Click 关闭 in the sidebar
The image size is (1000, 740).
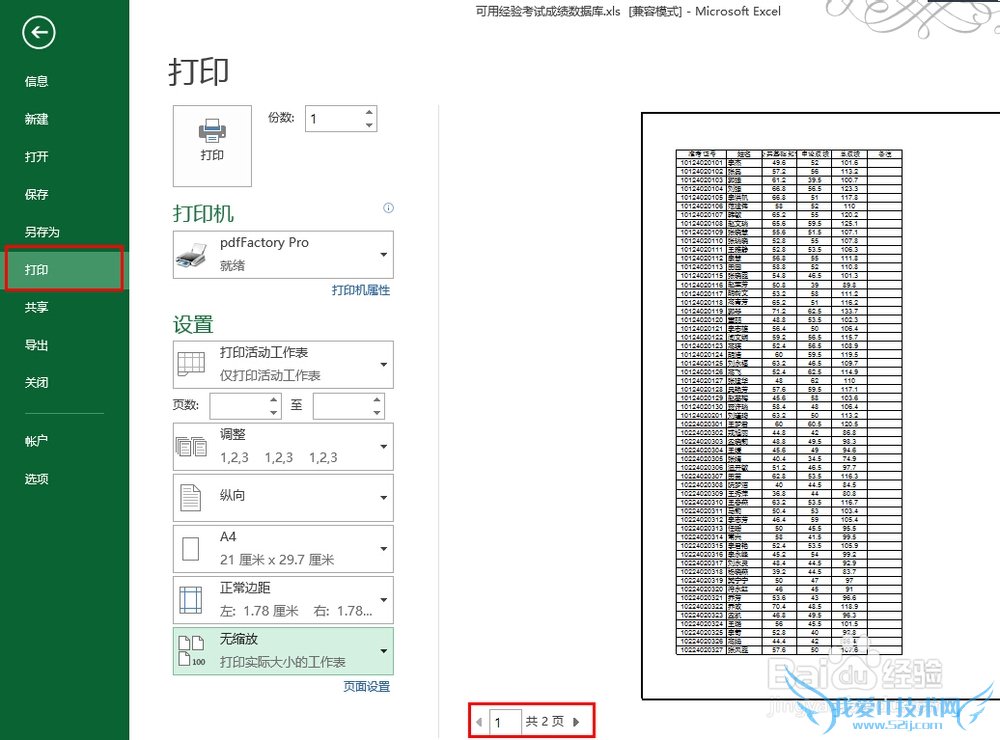pos(36,383)
